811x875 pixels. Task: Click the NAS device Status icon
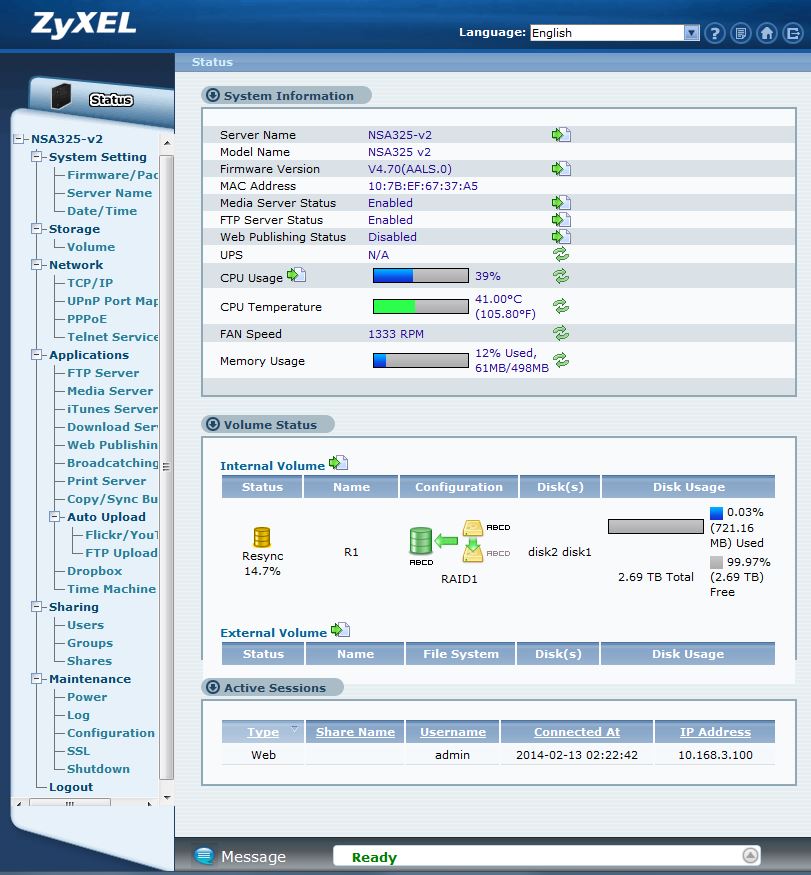click(61, 96)
